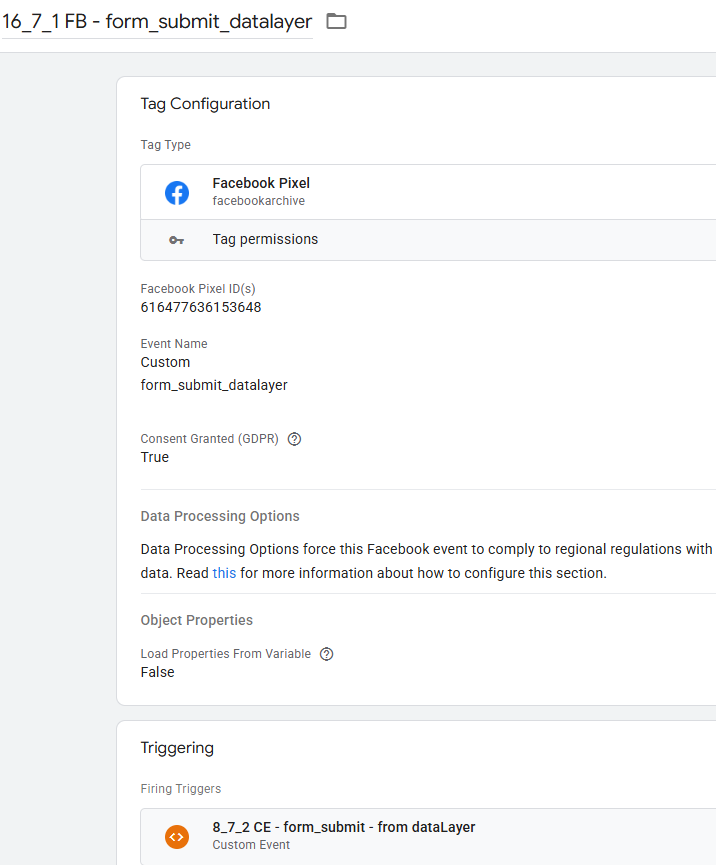Click the form_submit_datalayer event name value
The image size is (716, 865).
pyautogui.click(x=214, y=385)
